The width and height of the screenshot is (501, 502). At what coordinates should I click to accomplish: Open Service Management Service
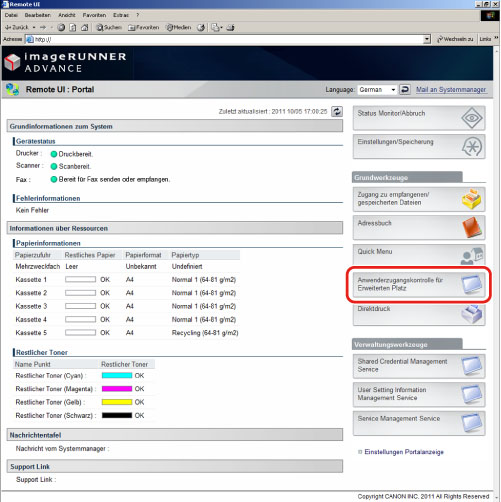click(x=419, y=423)
